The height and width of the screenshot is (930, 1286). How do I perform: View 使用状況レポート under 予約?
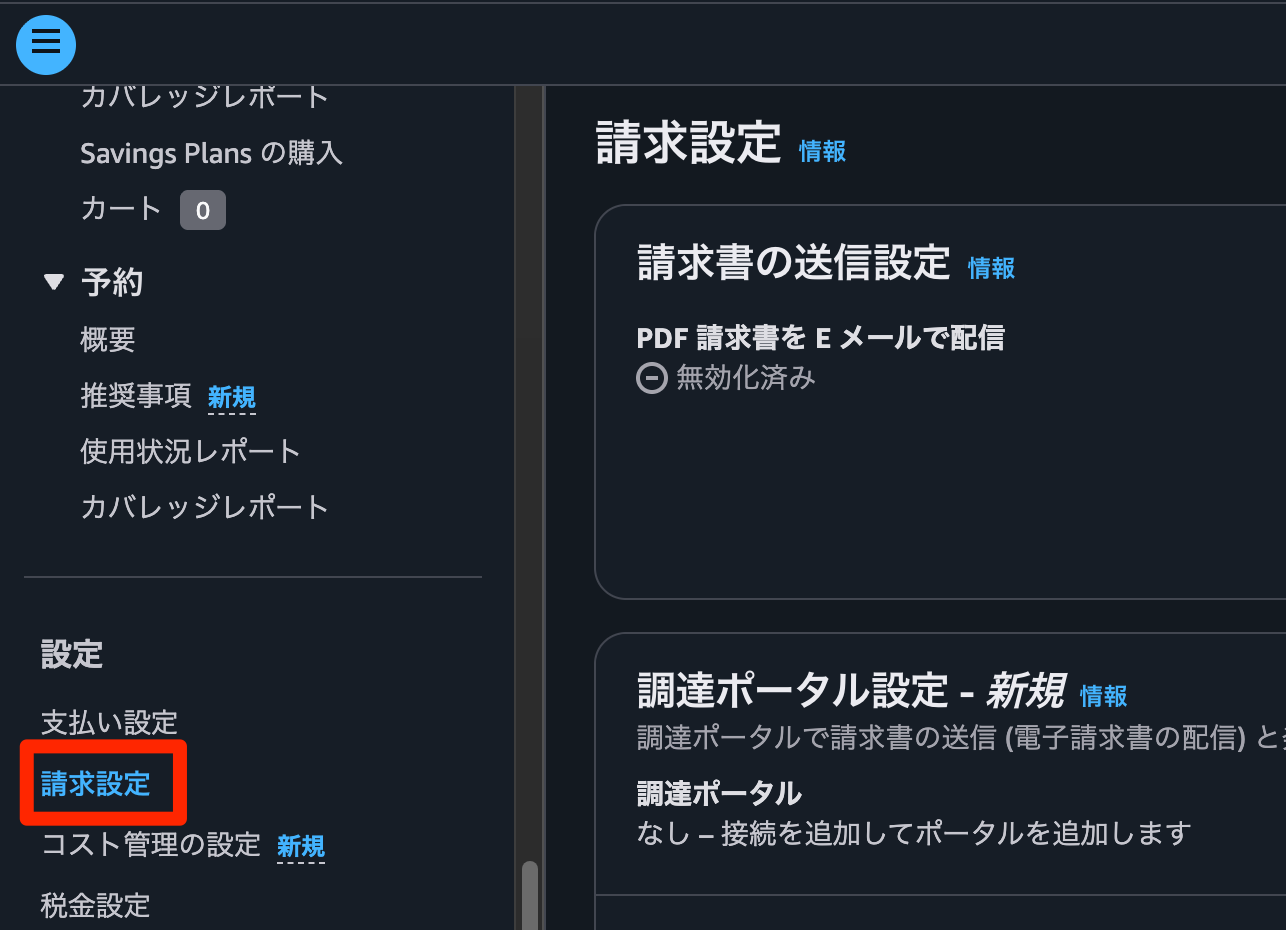tap(190, 450)
